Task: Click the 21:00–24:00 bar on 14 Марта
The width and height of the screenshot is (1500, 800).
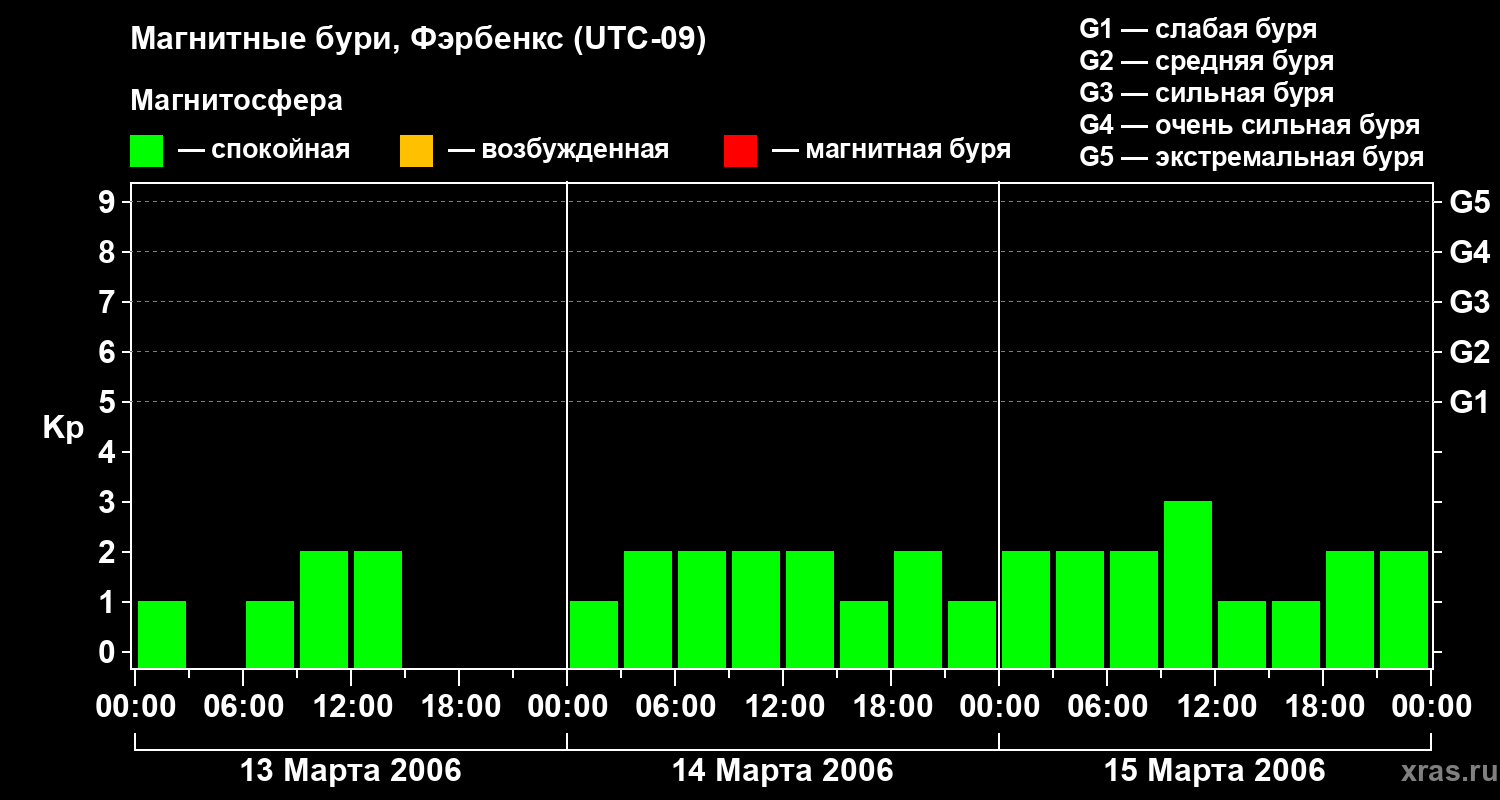Action: pos(972,634)
